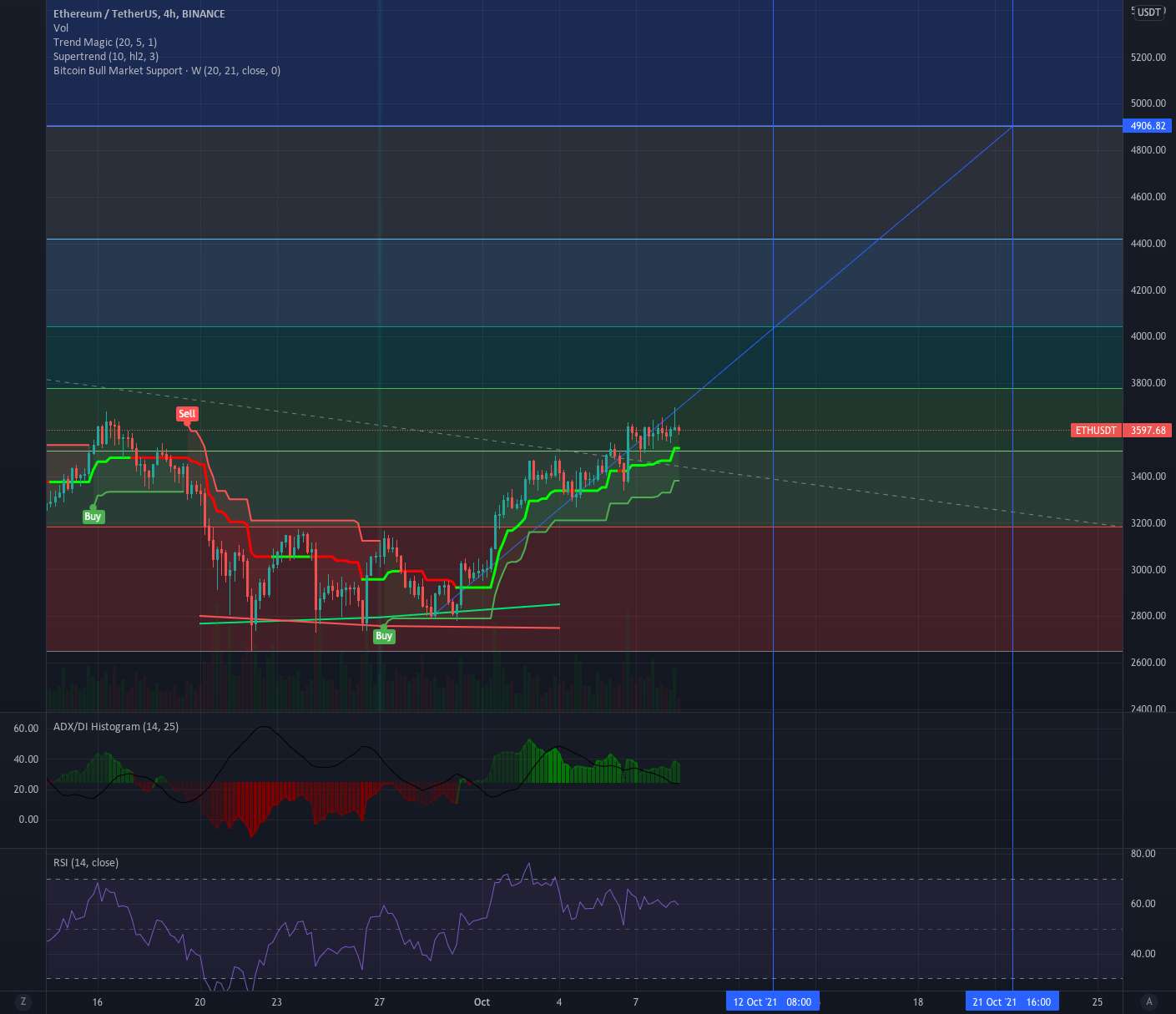The height and width of the screenshot is (1014, 1176).
Task: Click the 18 date label on time axis
Action: 918,1001
